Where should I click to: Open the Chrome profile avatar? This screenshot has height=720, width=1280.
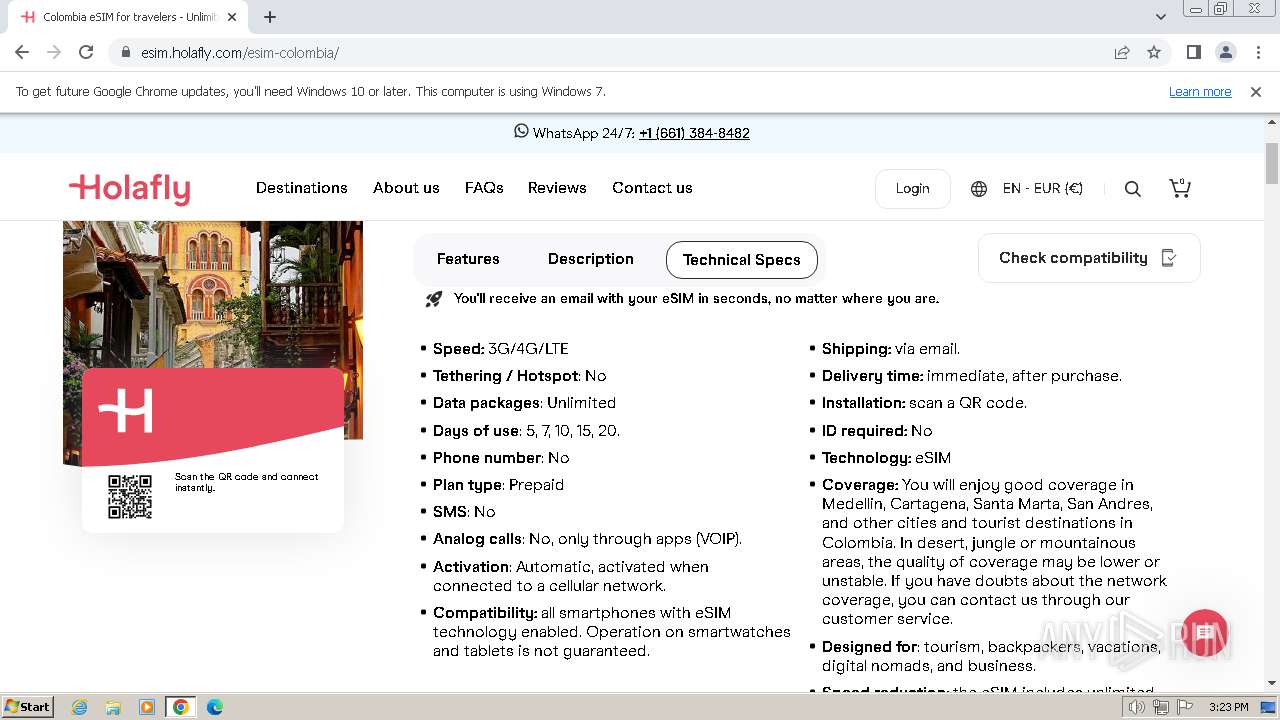point(1225,52)
